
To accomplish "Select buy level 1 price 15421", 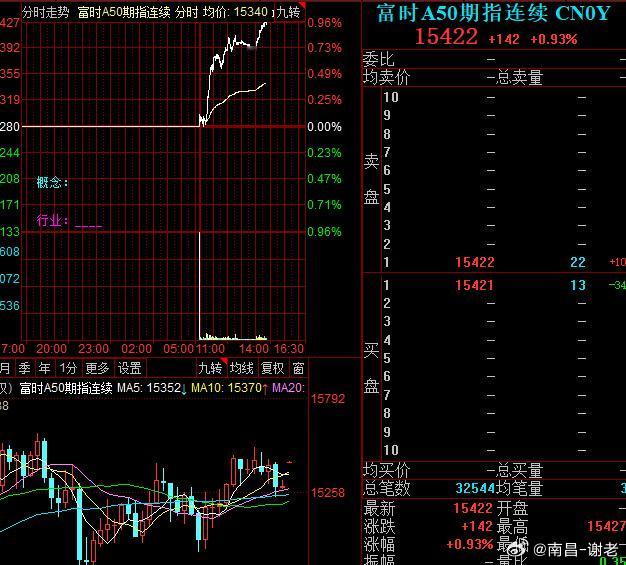I will click(474, 285).
